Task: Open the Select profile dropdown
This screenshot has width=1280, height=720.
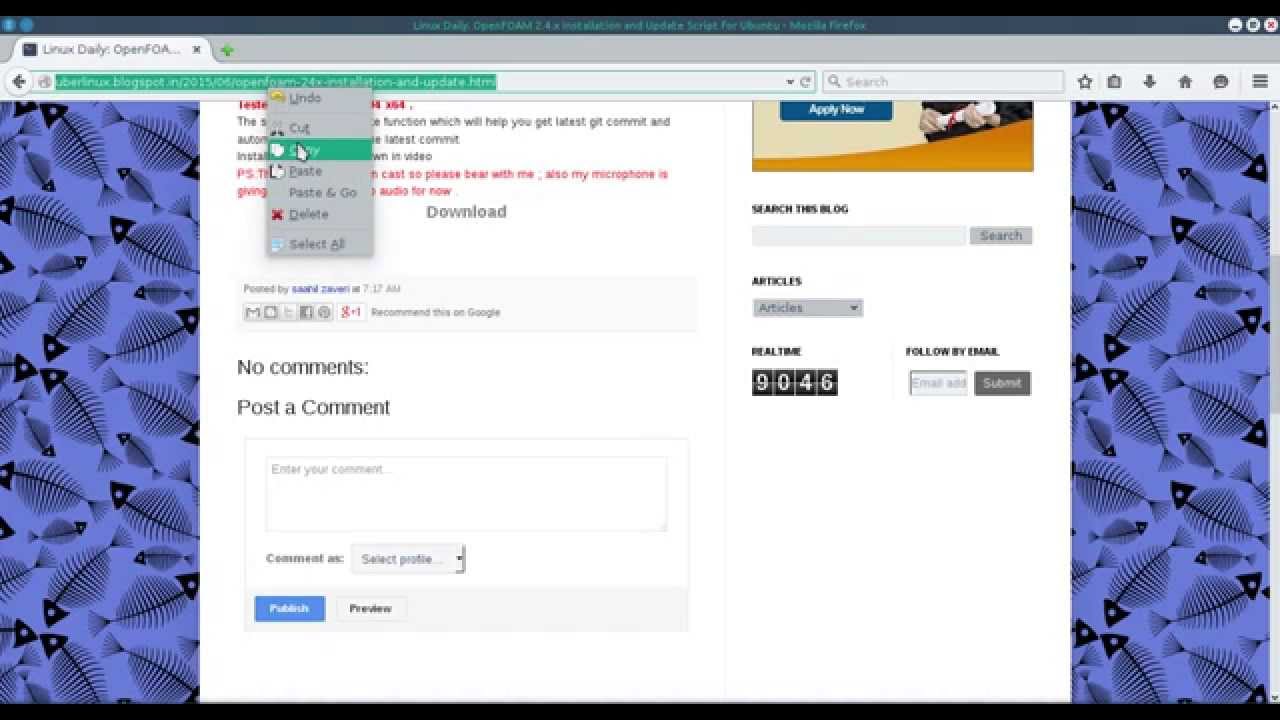Action: click(x=408, y=559)
